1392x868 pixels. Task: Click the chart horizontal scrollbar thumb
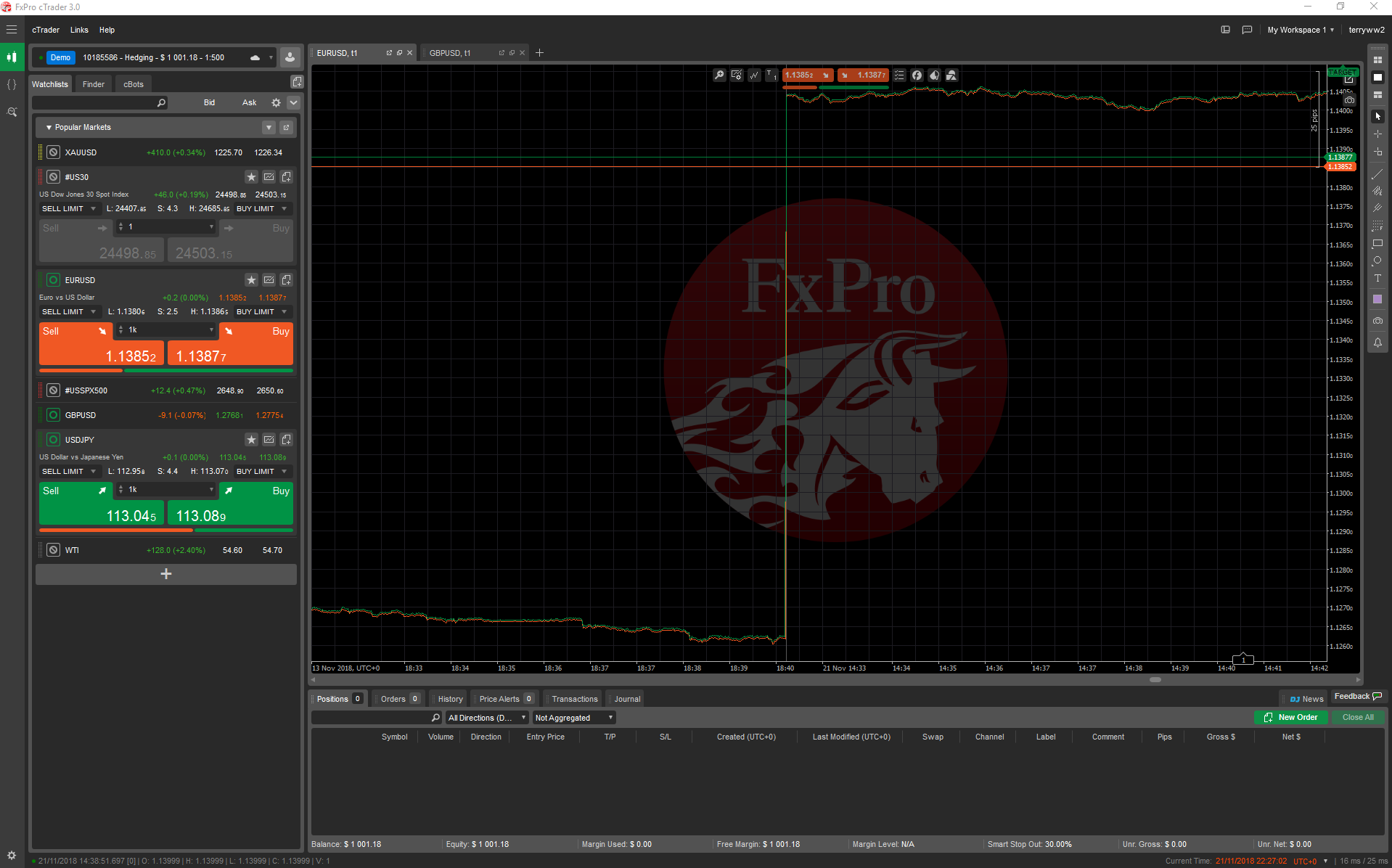pyautogui.click(x=1155, y=680)
